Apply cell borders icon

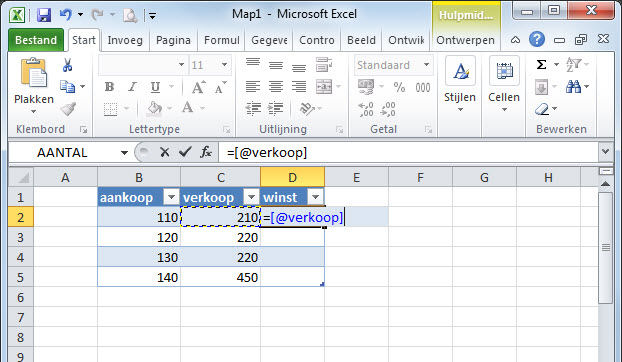click(x=111, y=109)
